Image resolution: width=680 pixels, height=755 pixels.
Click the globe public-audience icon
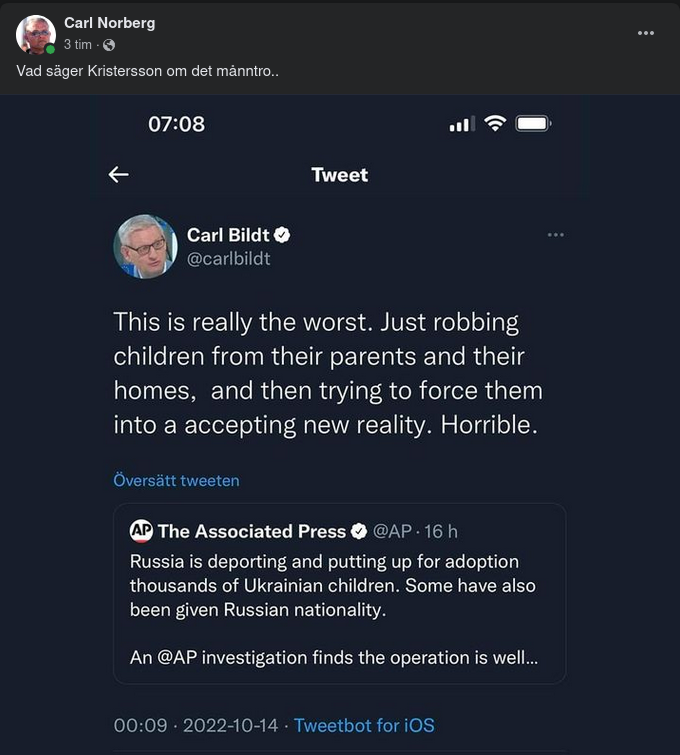109,45
